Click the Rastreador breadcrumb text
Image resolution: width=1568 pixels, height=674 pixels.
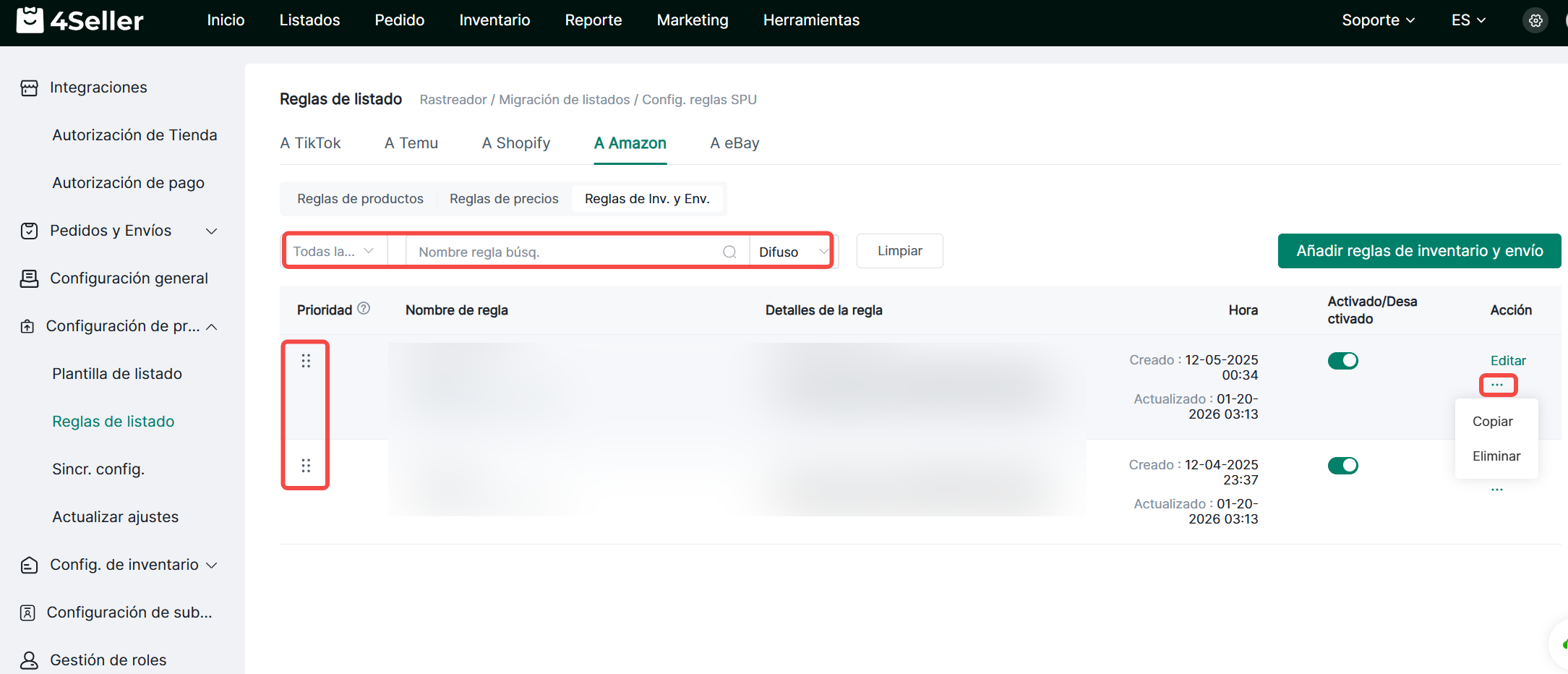point(453,100)
